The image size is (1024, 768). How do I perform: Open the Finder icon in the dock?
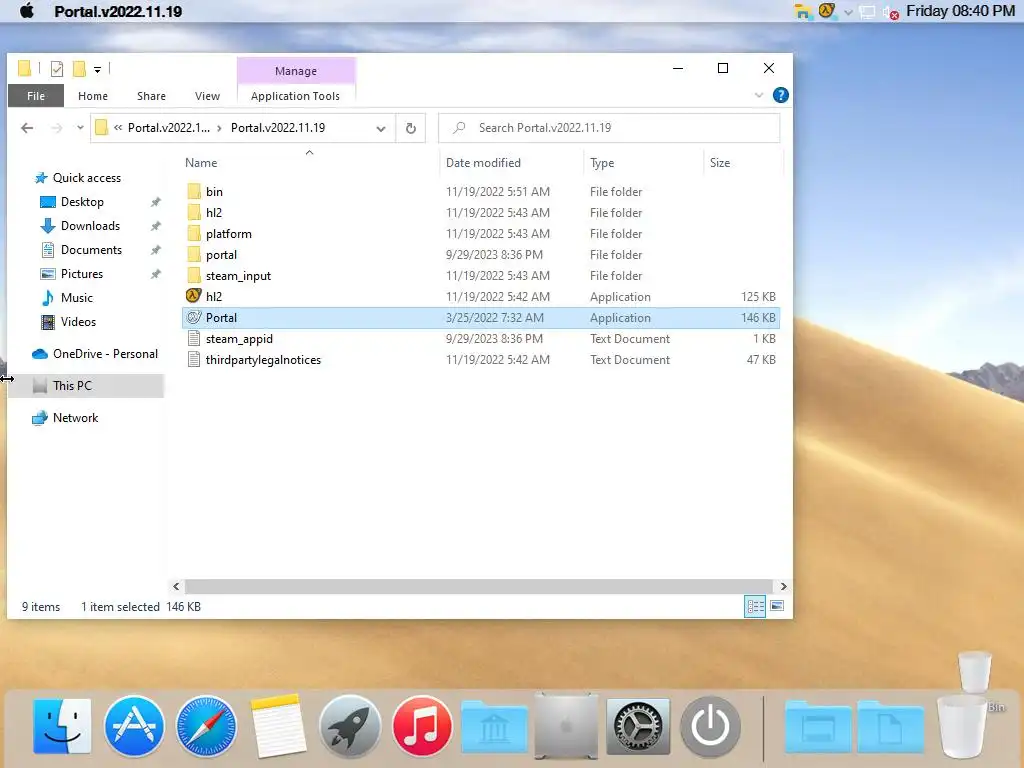tap(62, 726)
